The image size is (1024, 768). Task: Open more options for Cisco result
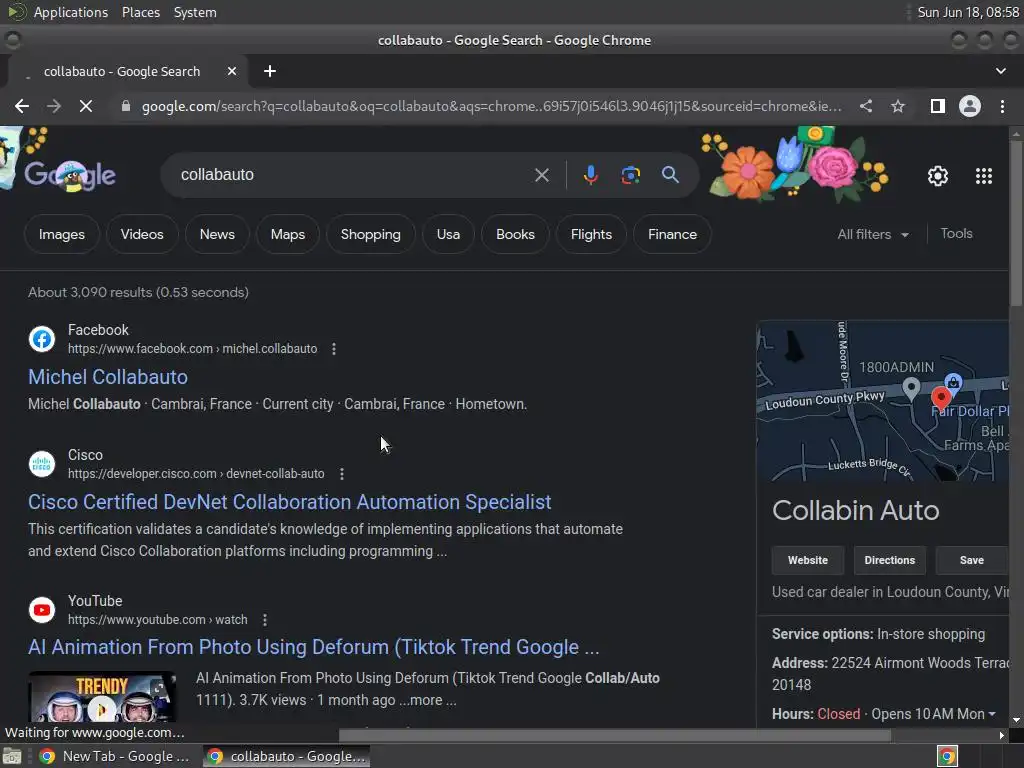(342, 474)
